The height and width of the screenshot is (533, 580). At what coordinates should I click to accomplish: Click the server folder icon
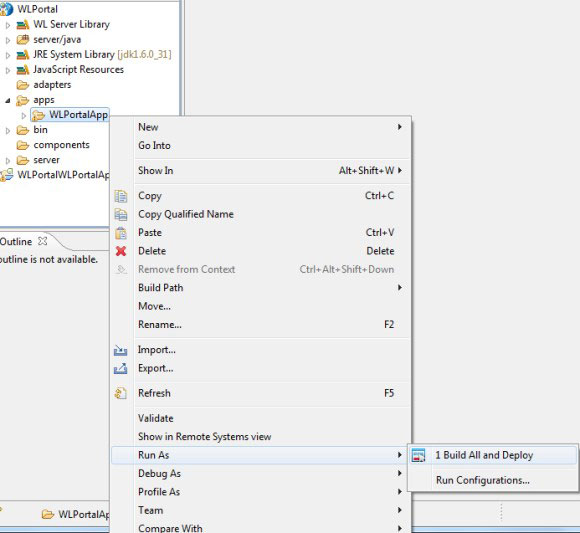click(x=23, y=160)
